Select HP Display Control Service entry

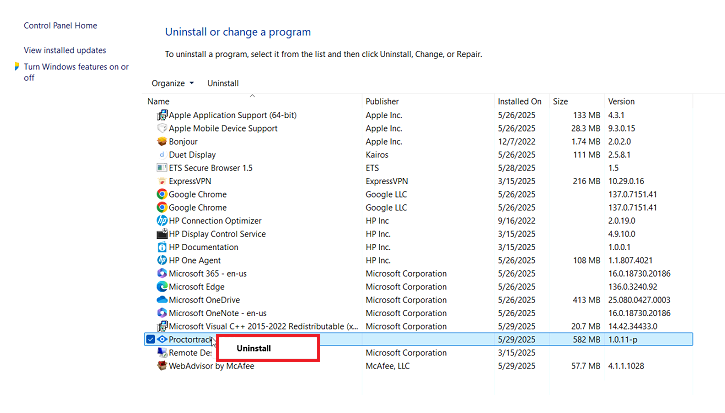pos(217,234)
